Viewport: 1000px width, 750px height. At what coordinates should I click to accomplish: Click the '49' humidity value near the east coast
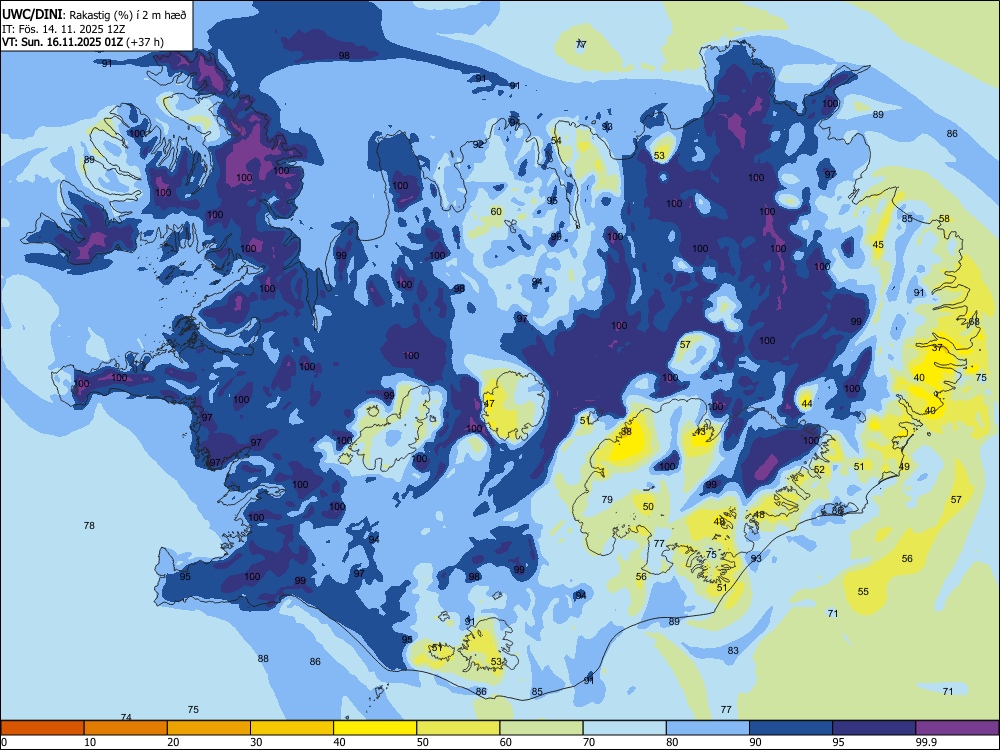(904, 466)
